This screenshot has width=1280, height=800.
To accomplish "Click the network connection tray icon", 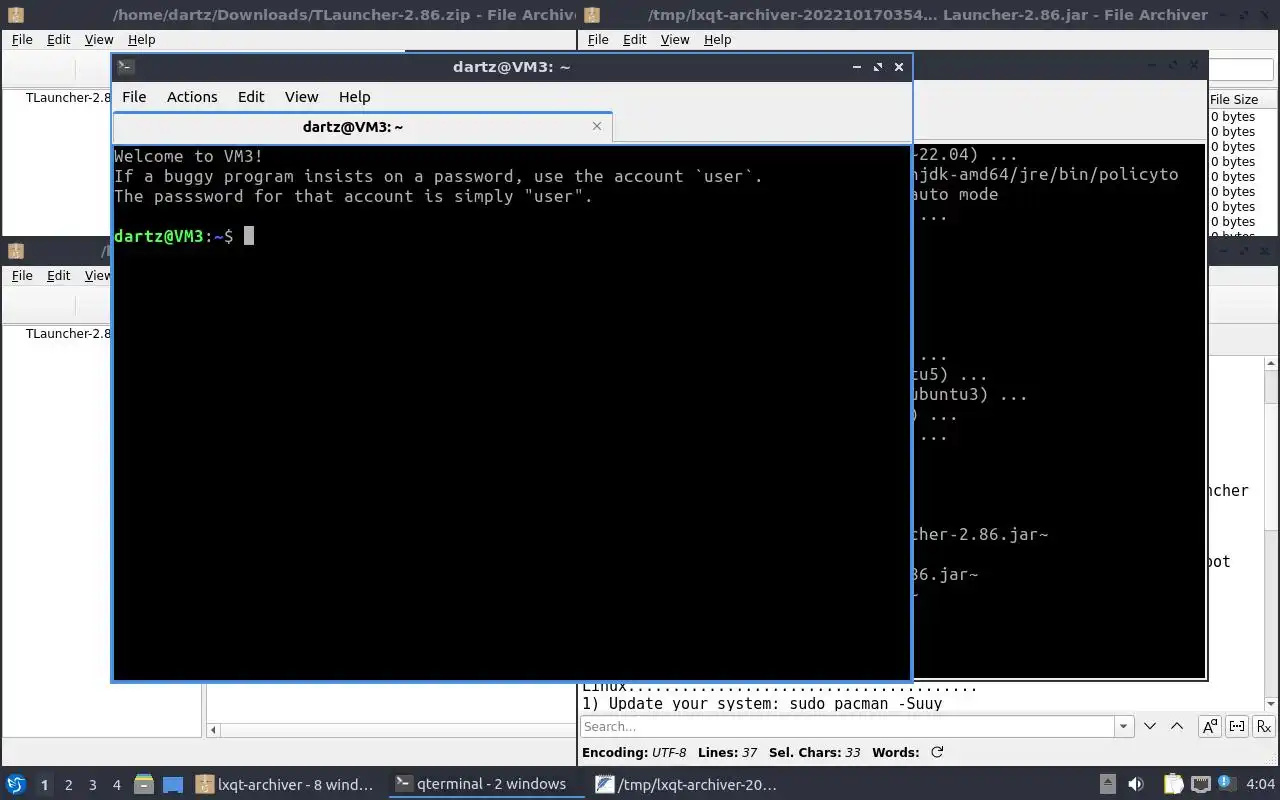I will tap(1201, 784).
